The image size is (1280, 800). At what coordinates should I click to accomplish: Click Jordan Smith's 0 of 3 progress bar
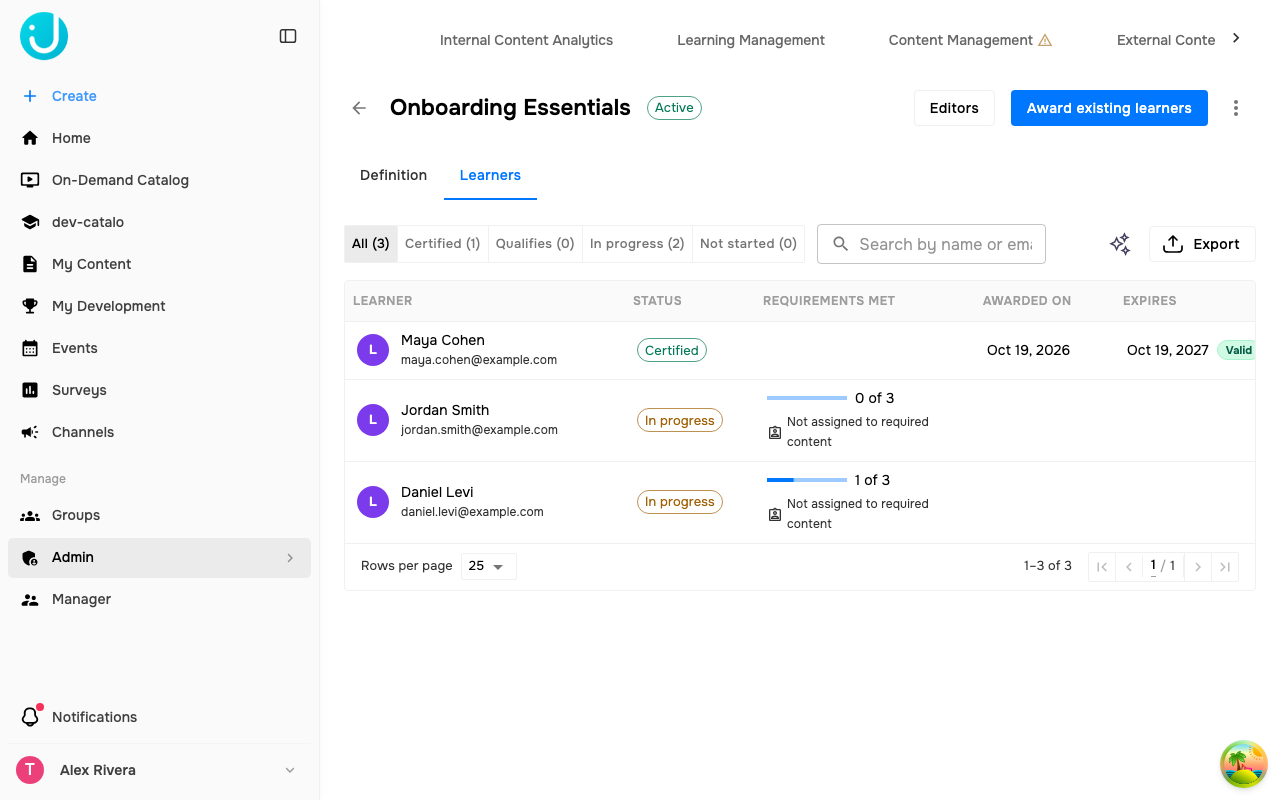coord(807,398)
